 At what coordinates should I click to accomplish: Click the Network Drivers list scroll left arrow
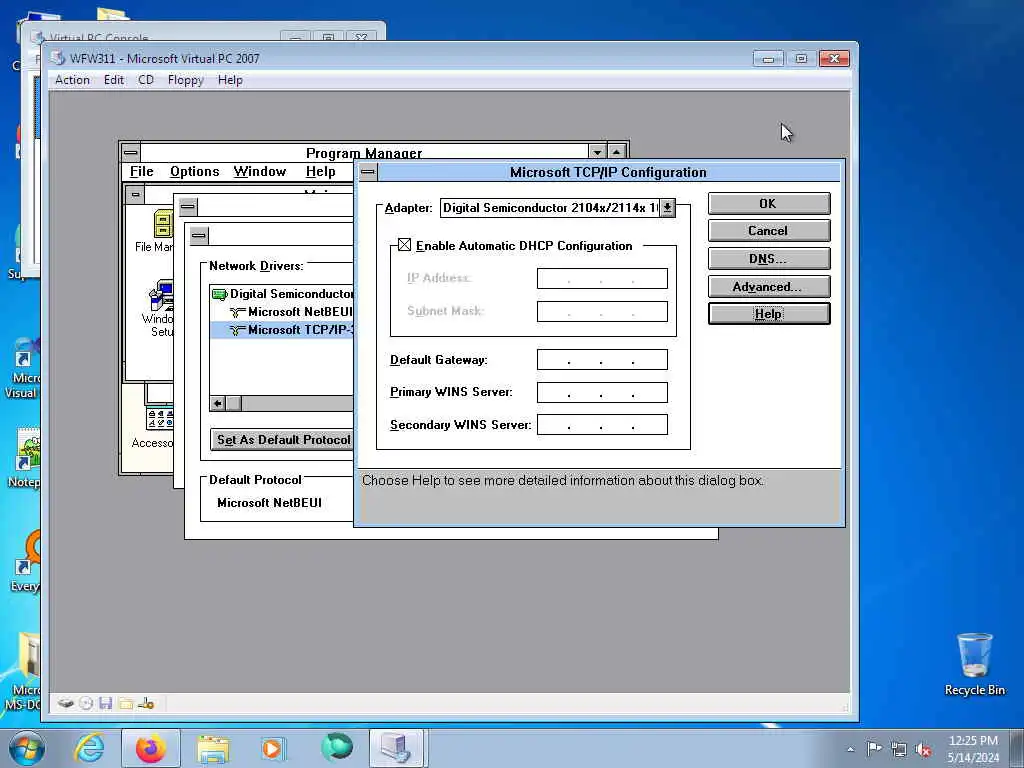pyautogui.click(x=217, y=404)
